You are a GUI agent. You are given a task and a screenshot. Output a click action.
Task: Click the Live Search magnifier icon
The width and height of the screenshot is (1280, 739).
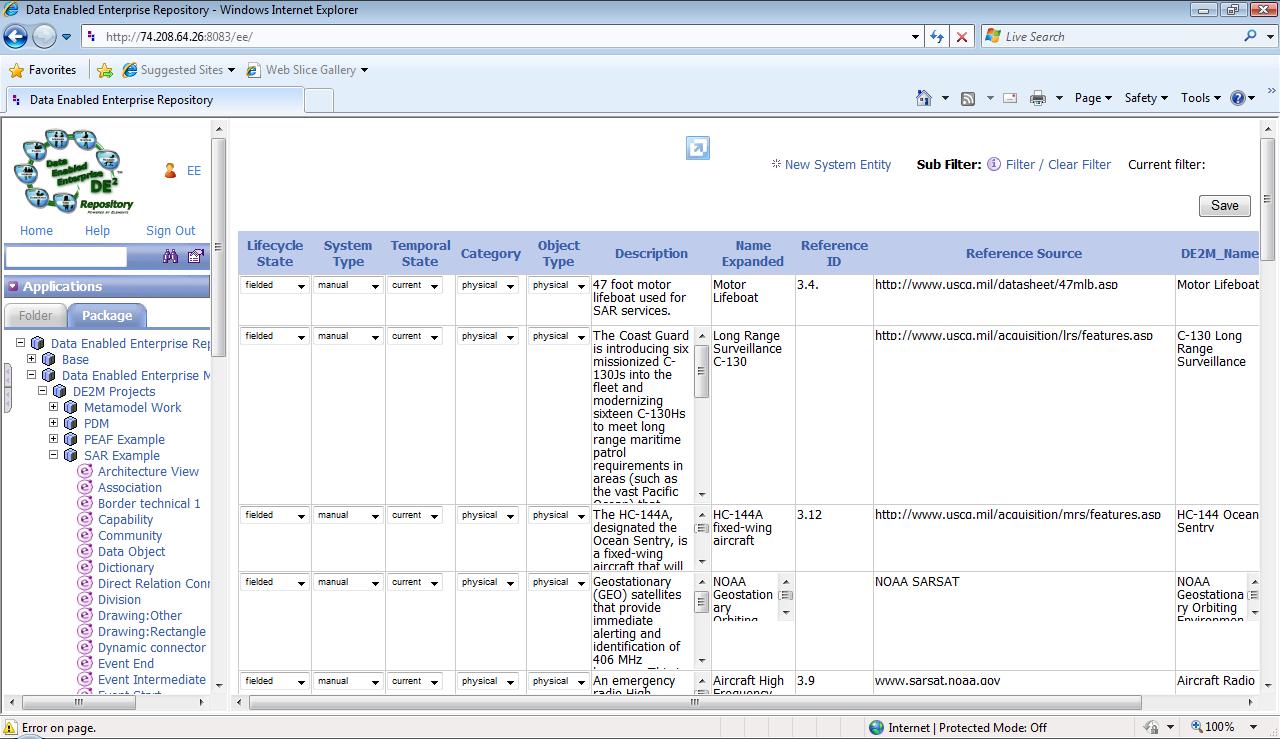pyautogui.click(x=1251, y=36)
